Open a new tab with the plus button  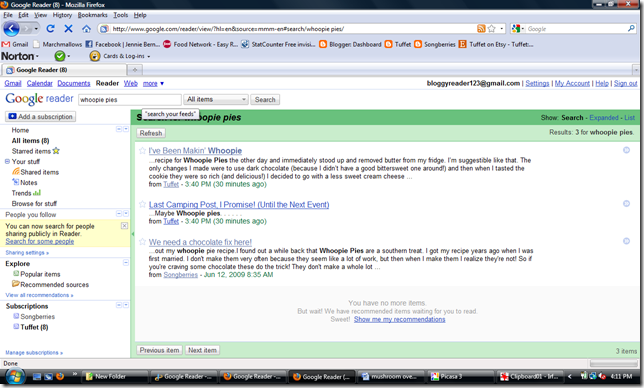pyautogui.click(x=135, y=70)
